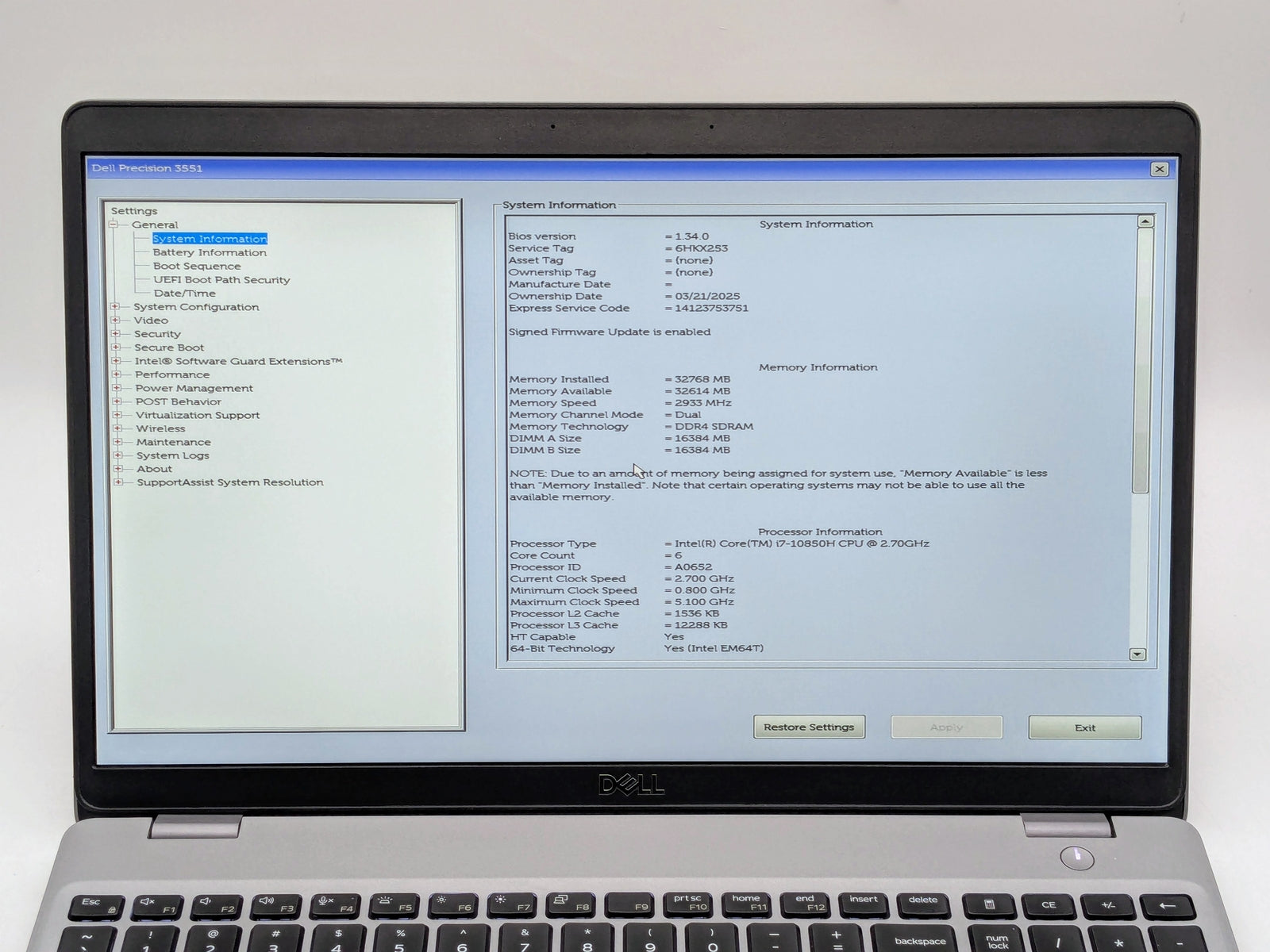Expand SupportAssist System Resolution node

[118, 482]
